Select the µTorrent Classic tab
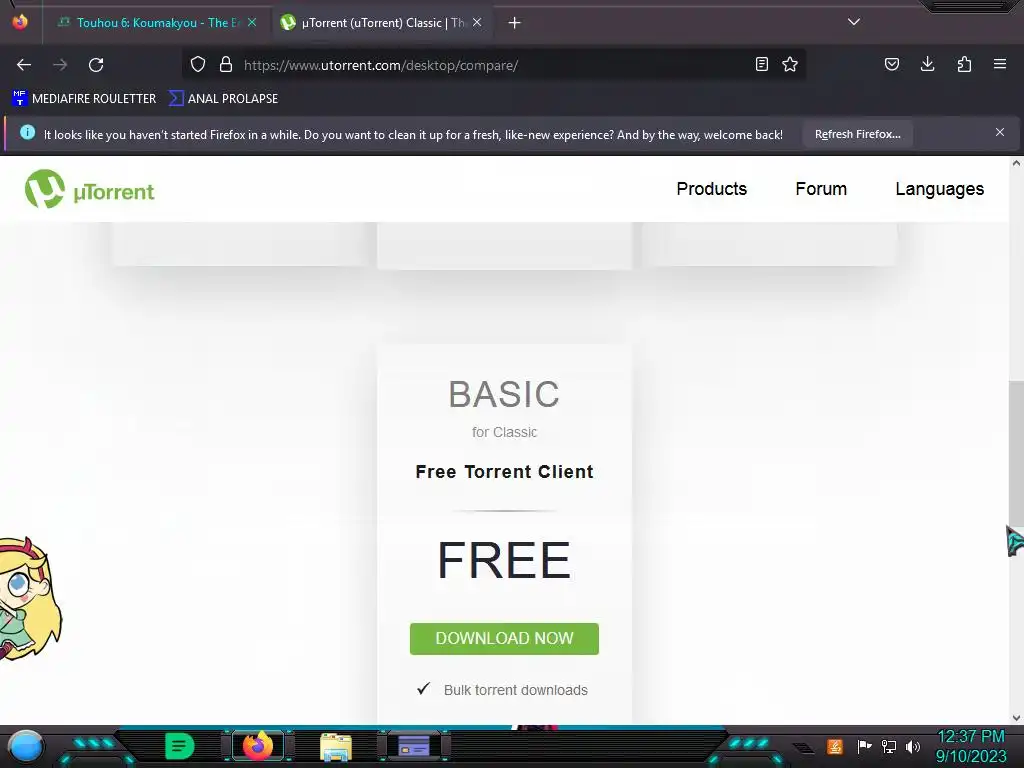The image size is (1024, 768). click(382, 23)
